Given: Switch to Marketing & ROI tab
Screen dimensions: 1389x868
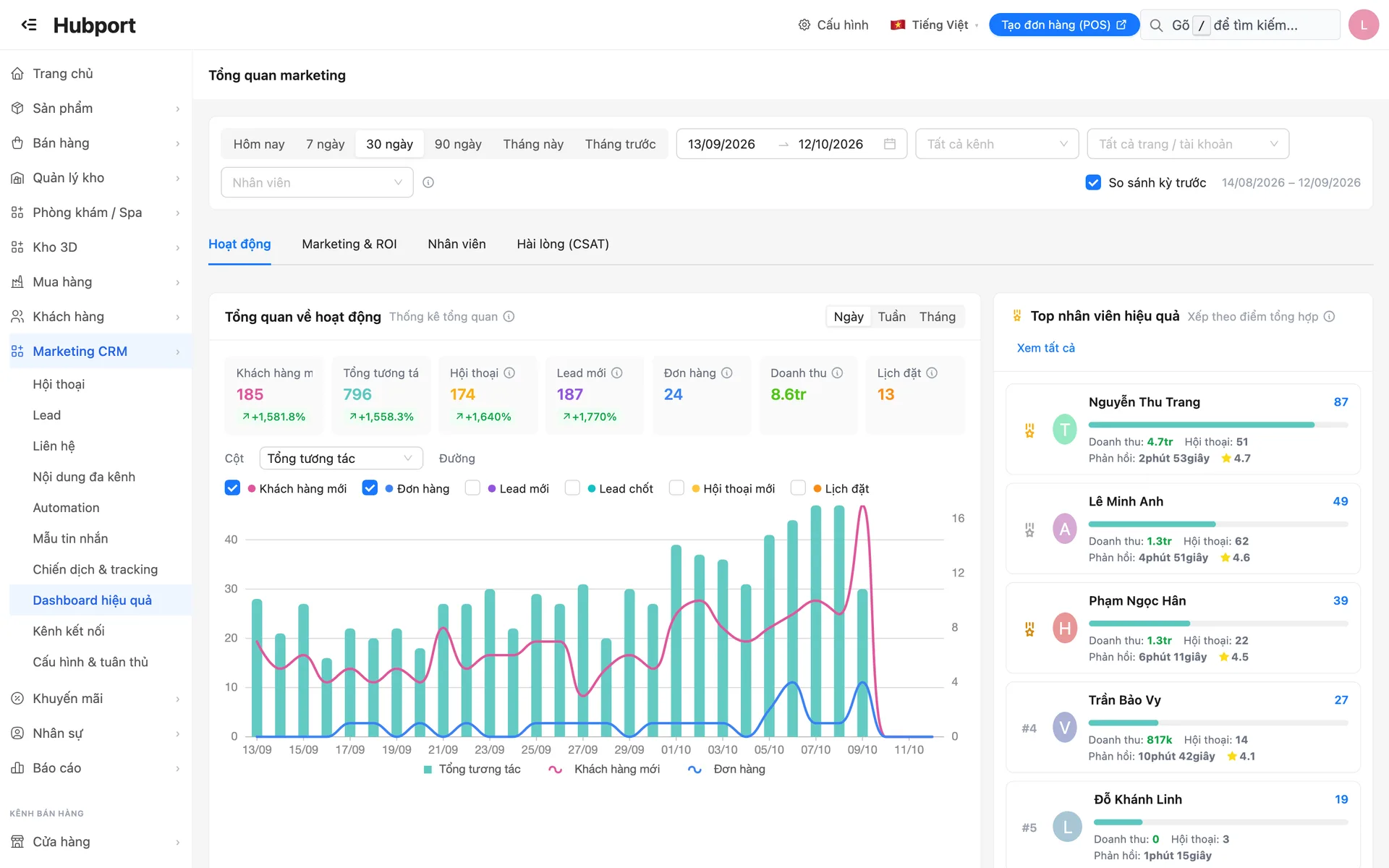Looking at the screenshot, I should tap(349, 244).
